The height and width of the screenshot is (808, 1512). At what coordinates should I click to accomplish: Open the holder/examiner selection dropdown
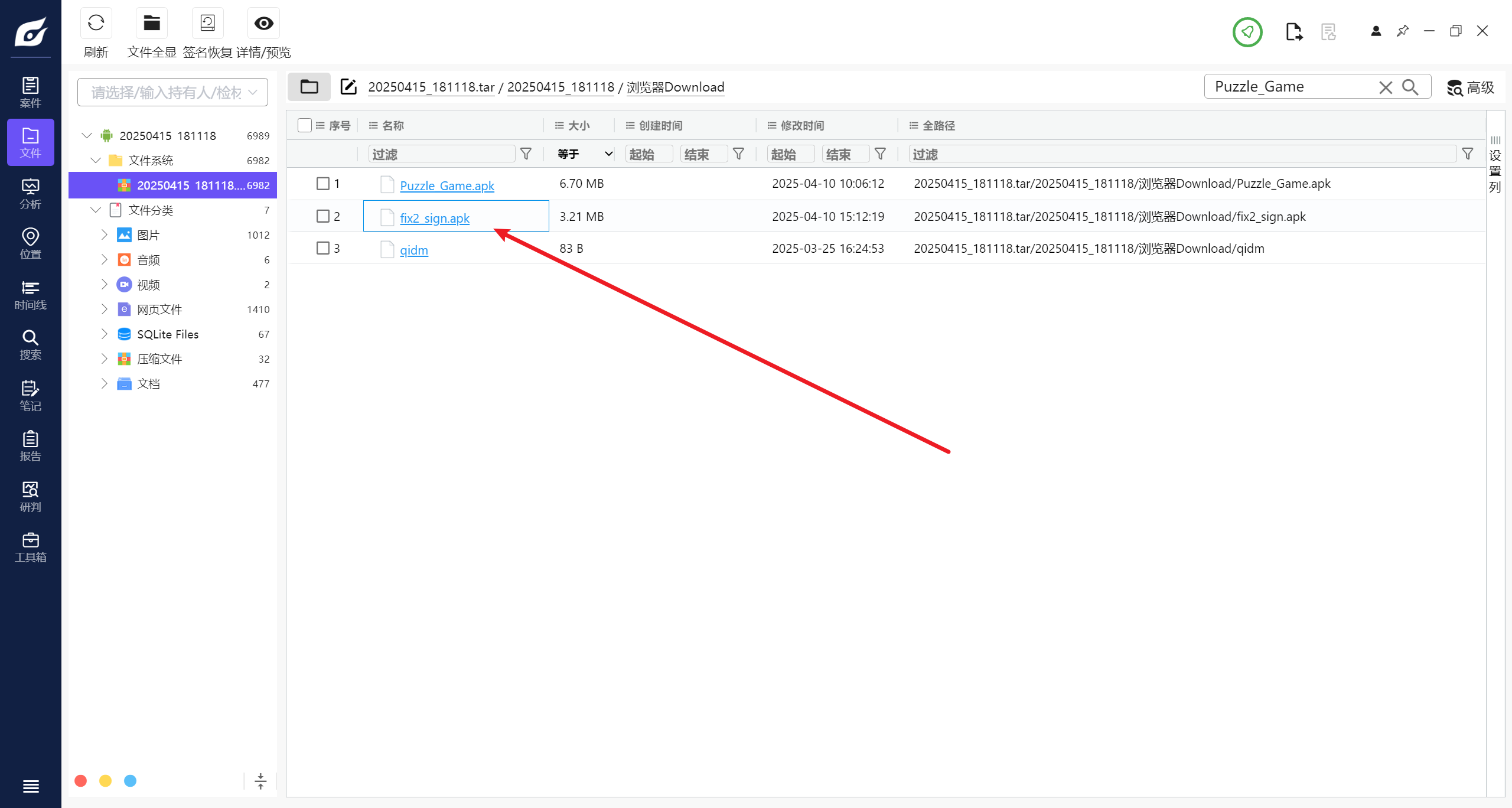pyautogui.click(x=172, y=92)
